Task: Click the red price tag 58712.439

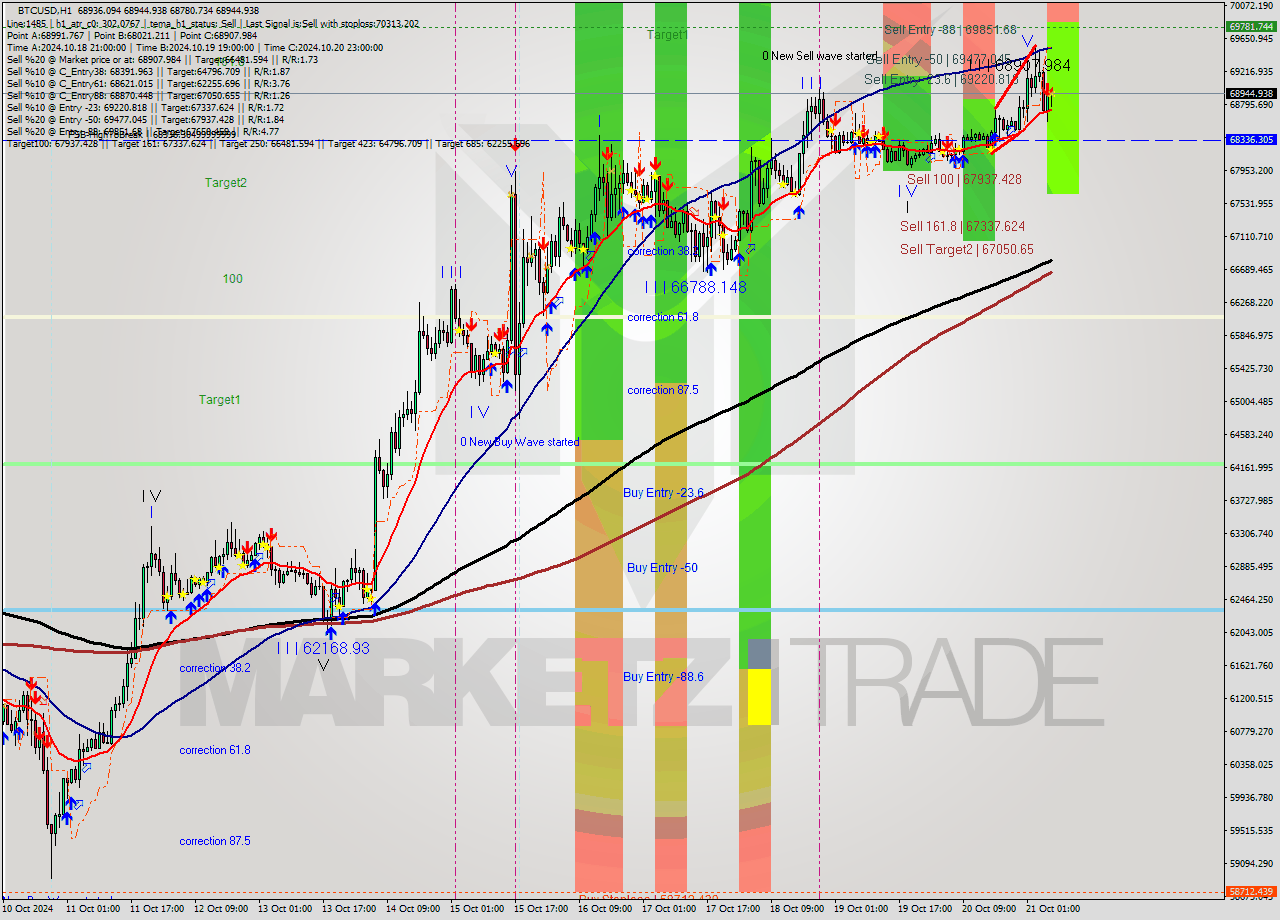Action: 1250,891
